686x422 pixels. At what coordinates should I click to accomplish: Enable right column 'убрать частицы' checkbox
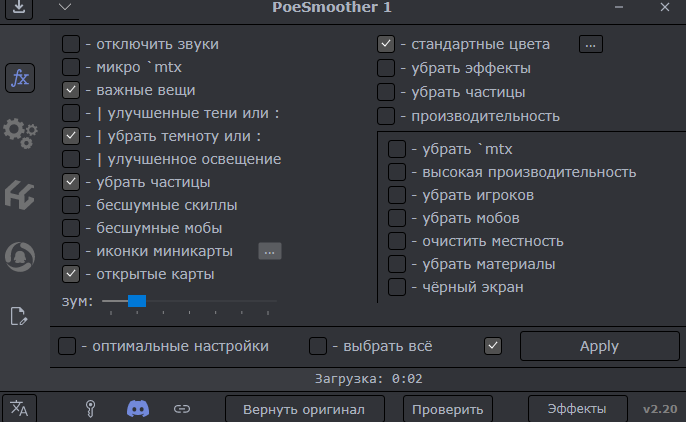386,92
